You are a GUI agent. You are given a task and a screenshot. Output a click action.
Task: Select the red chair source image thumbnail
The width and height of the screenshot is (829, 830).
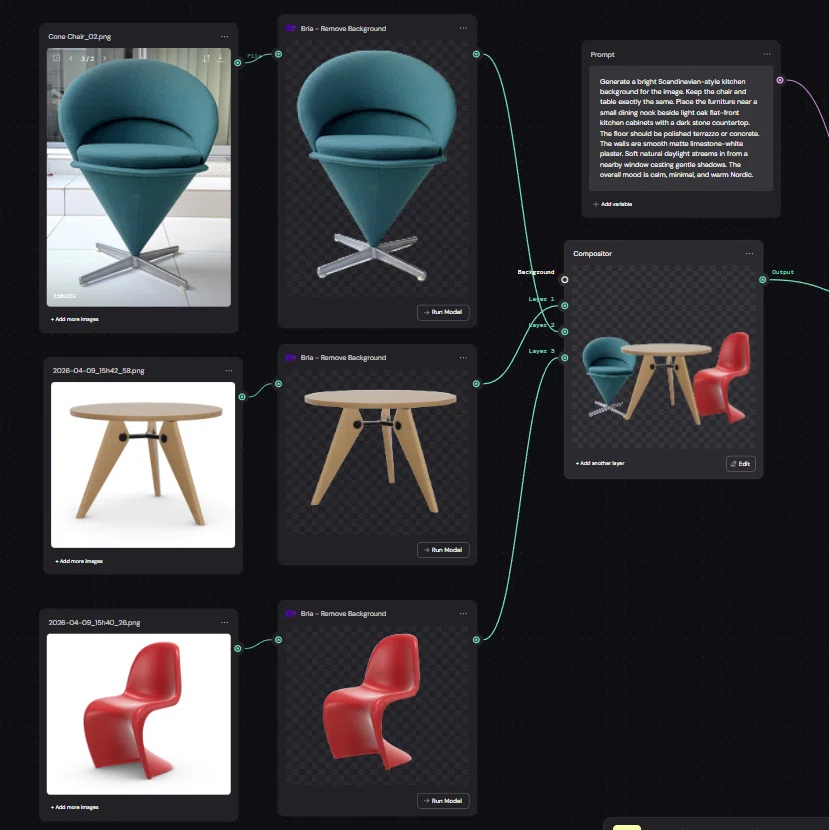point(139,714)
